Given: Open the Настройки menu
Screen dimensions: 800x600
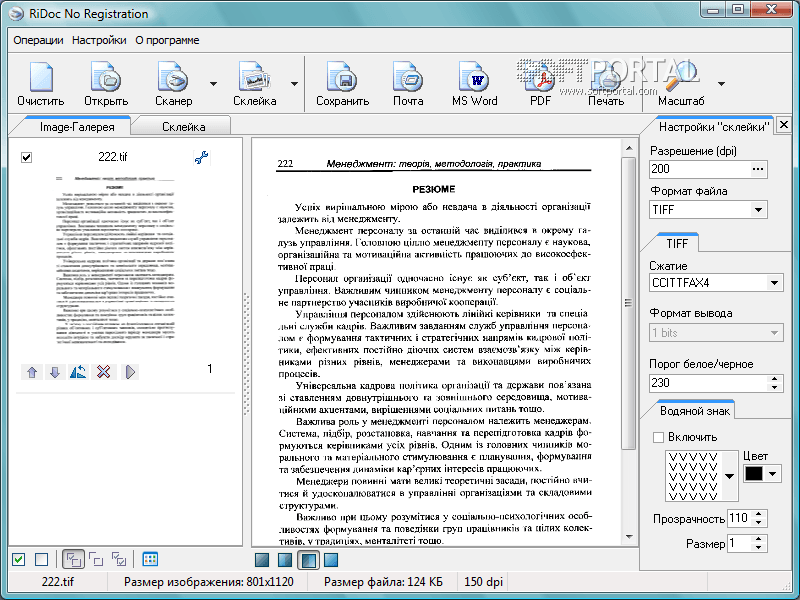Looking at the screenshot, I should pos(99,40).
